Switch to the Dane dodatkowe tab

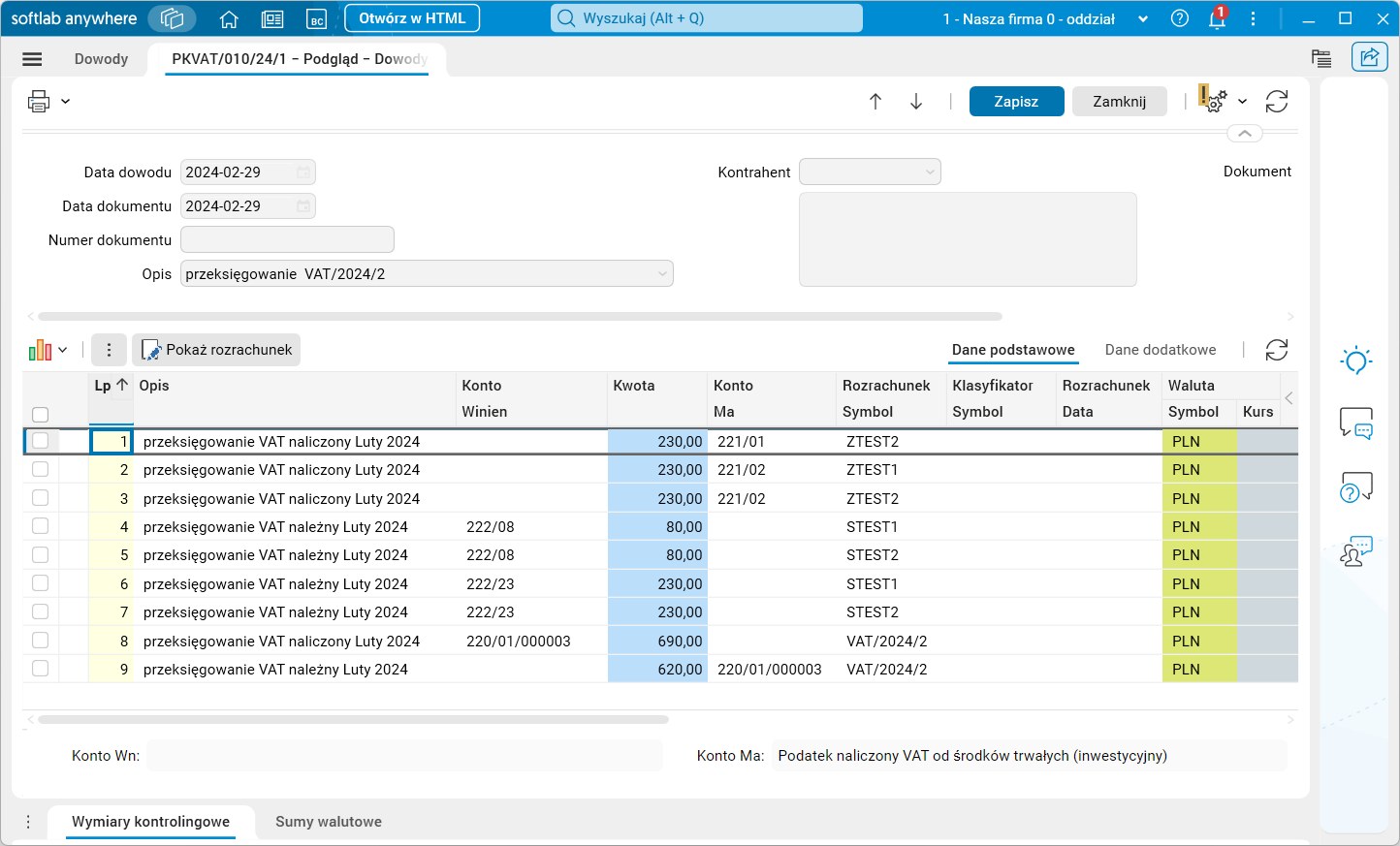pyautogui.click(x=1160, y=350)
